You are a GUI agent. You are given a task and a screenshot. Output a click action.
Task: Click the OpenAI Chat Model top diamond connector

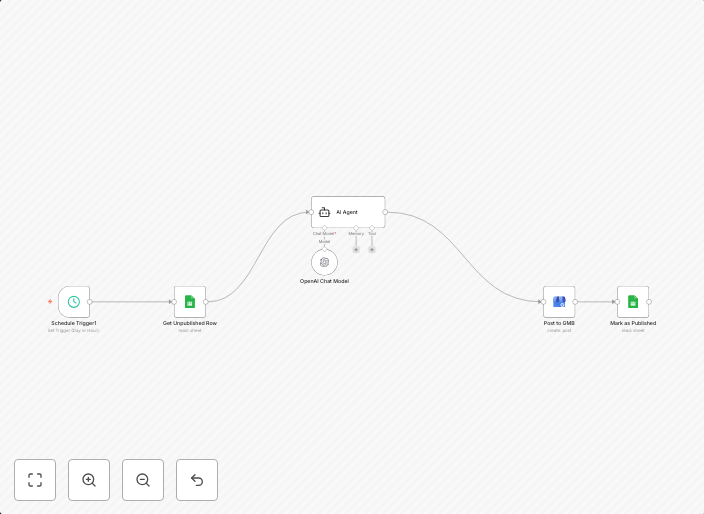tap(324, 249)
